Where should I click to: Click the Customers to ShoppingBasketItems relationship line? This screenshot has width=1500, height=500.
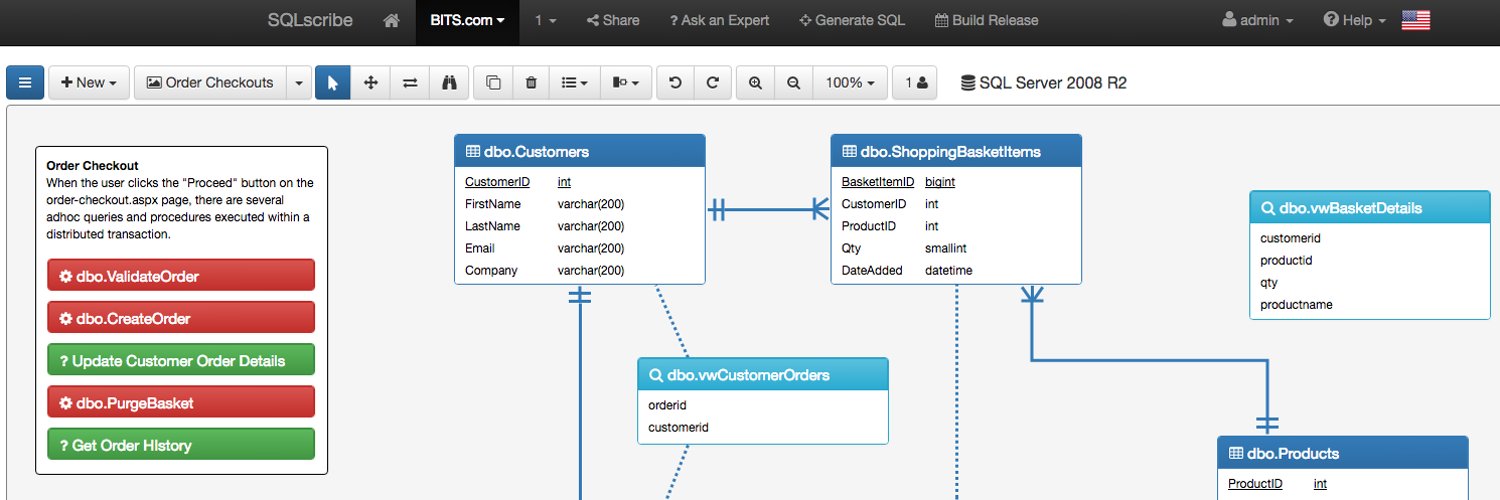click(768, 209)
